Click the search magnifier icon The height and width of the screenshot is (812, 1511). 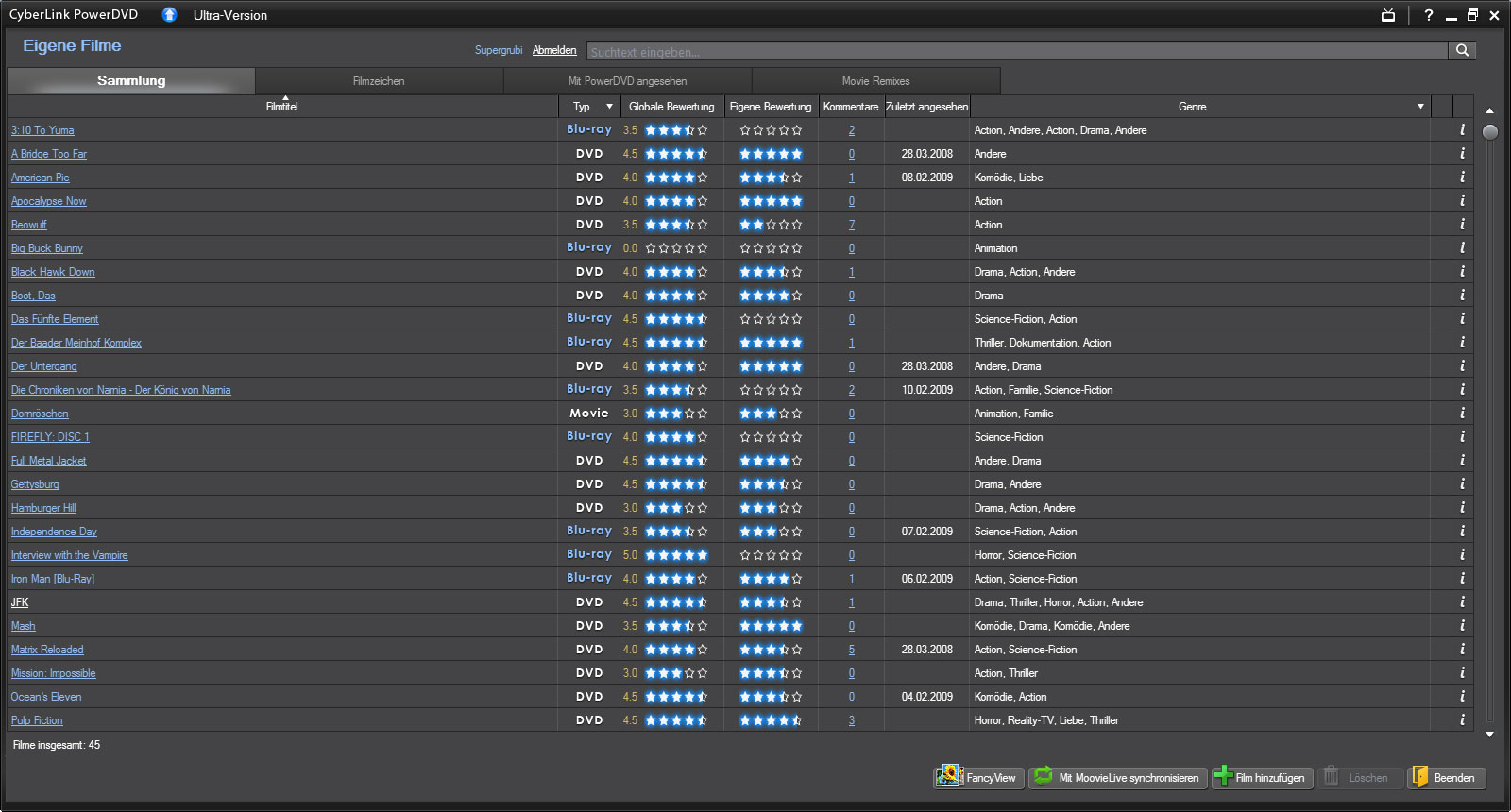point(1462,51)
